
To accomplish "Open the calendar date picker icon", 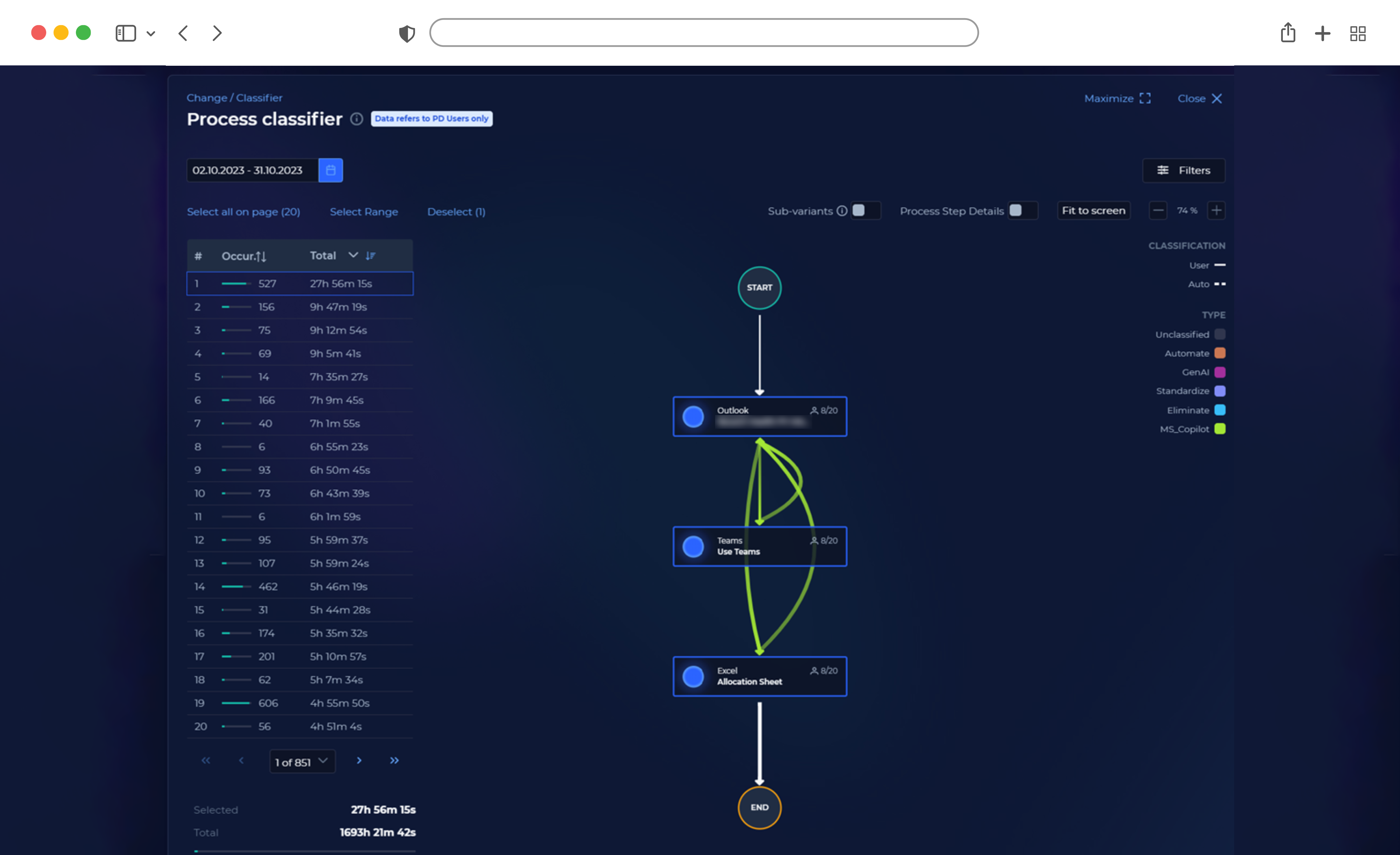I will click(331, 170).
